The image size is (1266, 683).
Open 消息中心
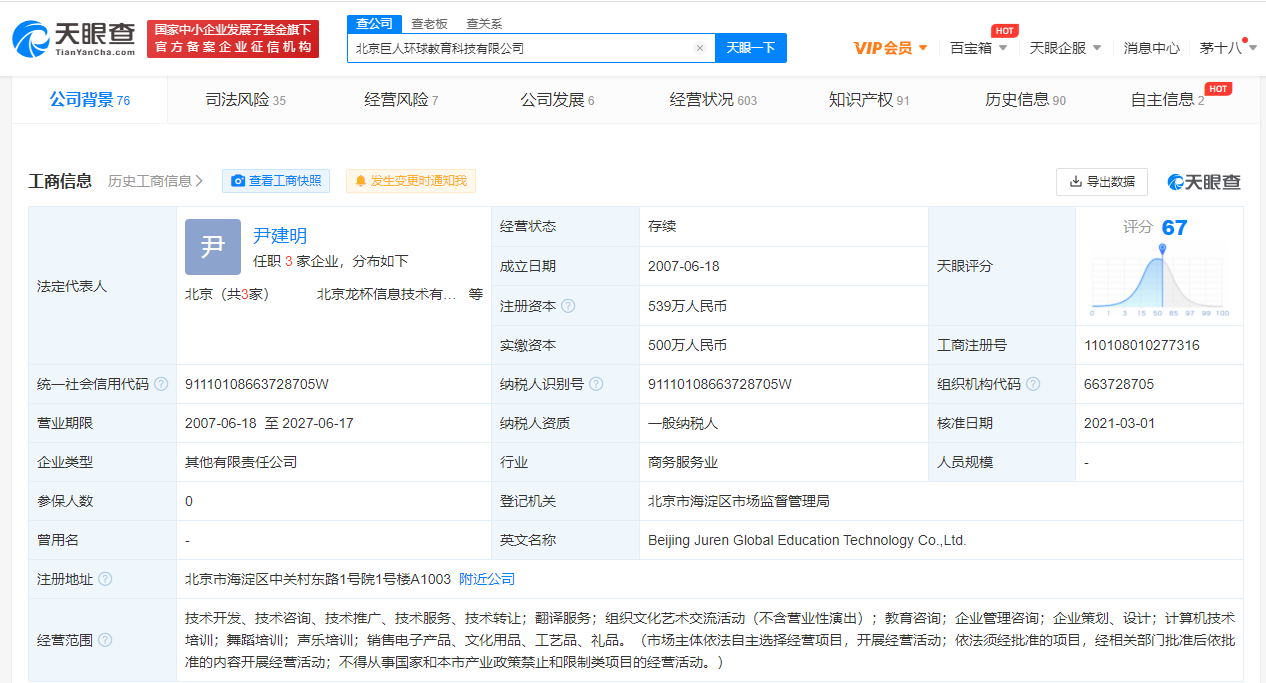[x=1151, y=48]
